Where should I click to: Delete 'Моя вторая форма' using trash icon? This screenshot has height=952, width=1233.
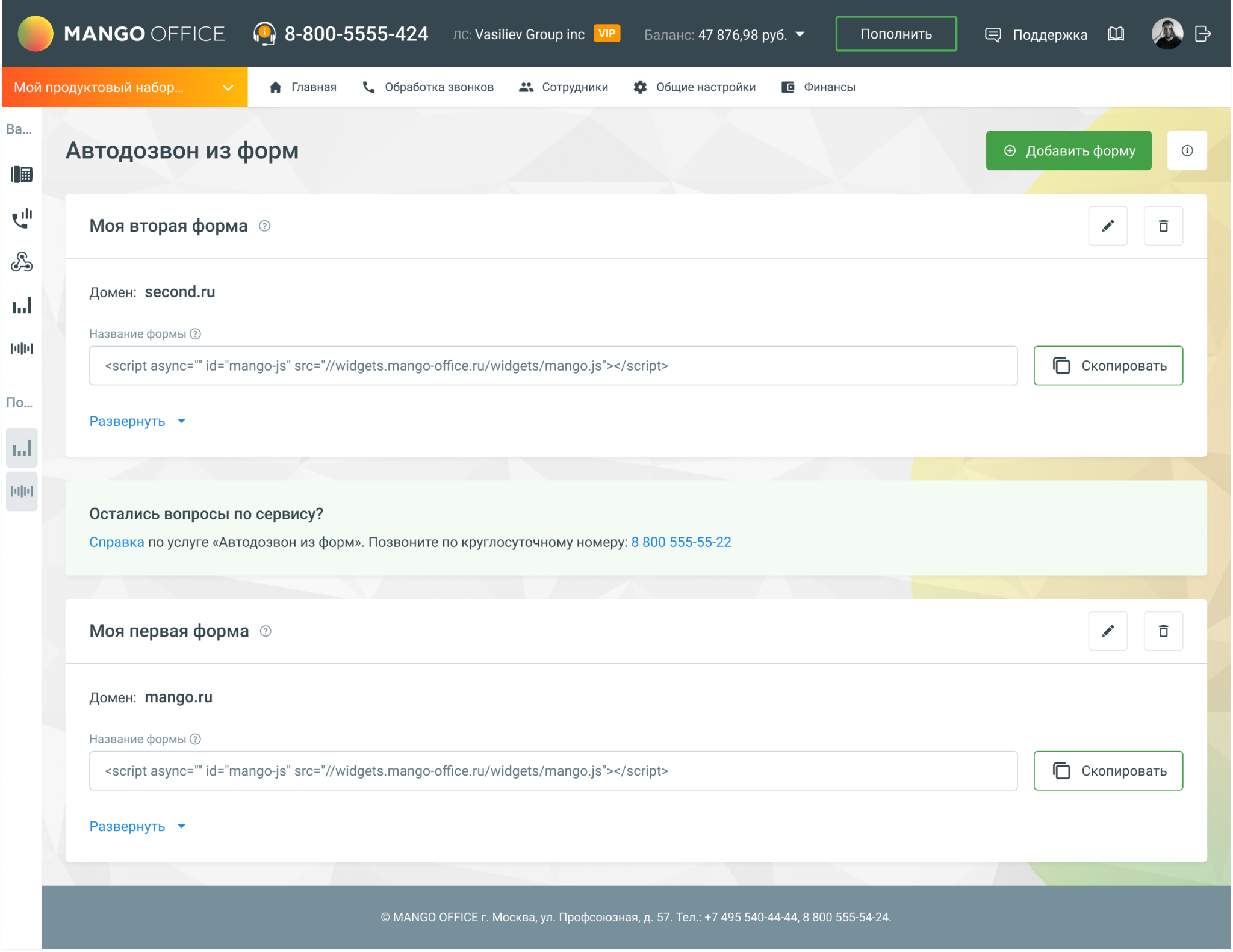[x=1163, y=226]
